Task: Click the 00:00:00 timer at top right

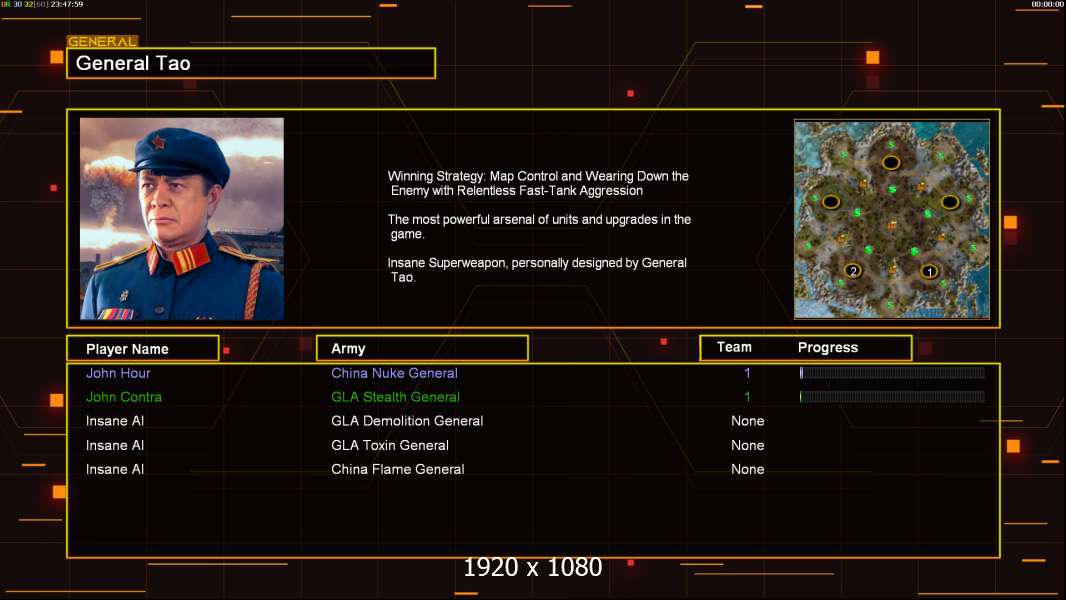Action: (1047, 4)
